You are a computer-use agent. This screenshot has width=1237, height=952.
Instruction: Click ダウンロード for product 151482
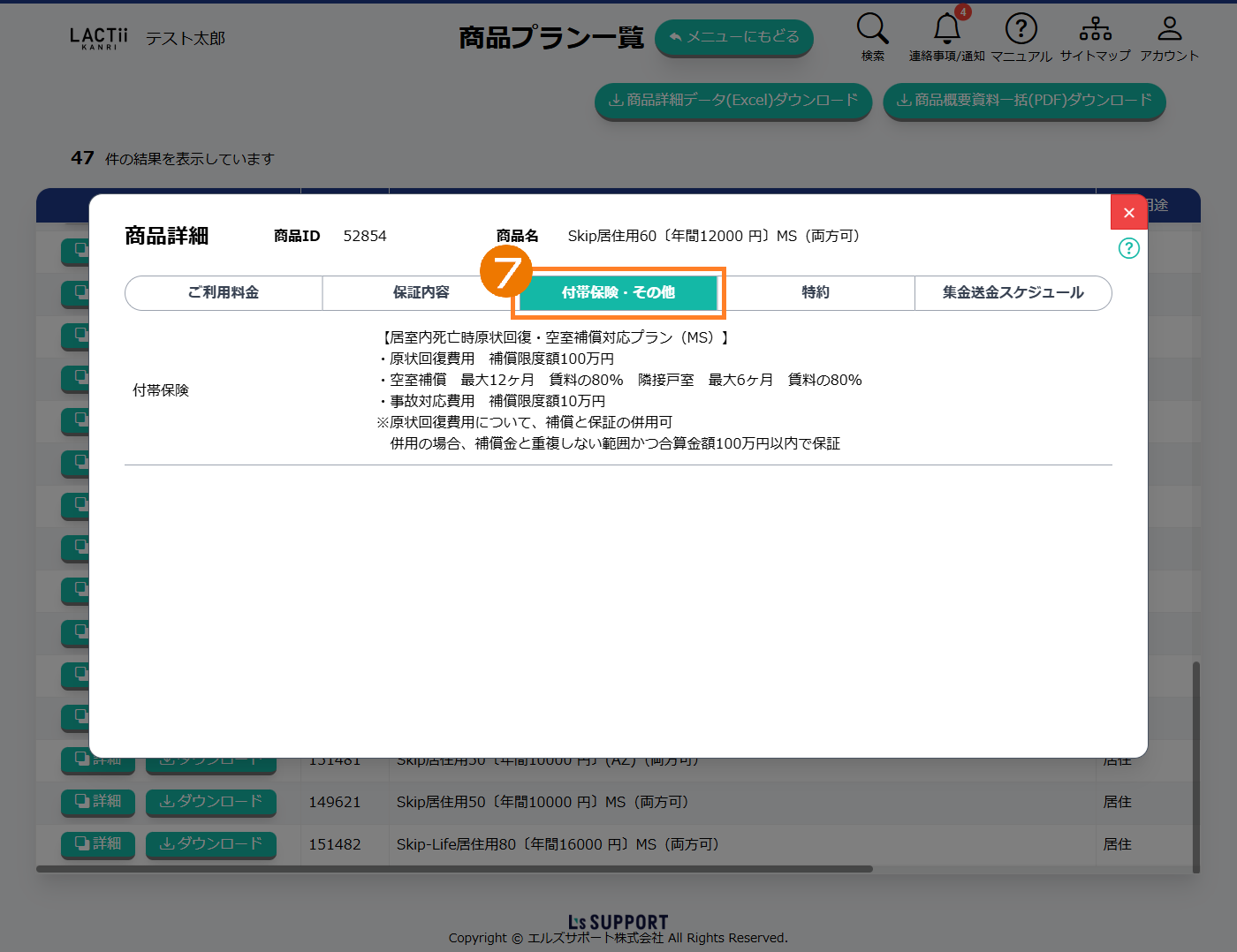pyautogui.click(x=210, y=843)
